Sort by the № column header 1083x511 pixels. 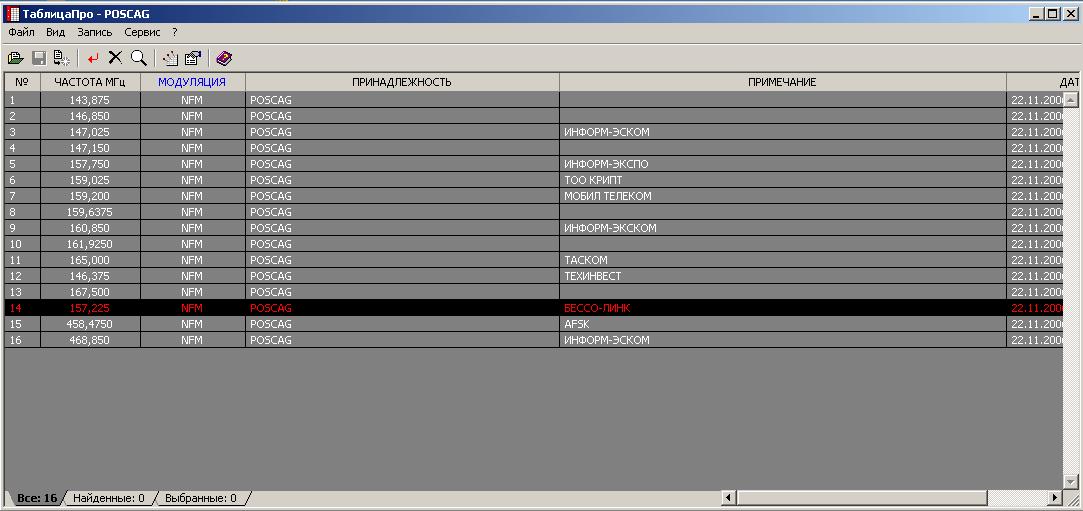coord(22,82)
